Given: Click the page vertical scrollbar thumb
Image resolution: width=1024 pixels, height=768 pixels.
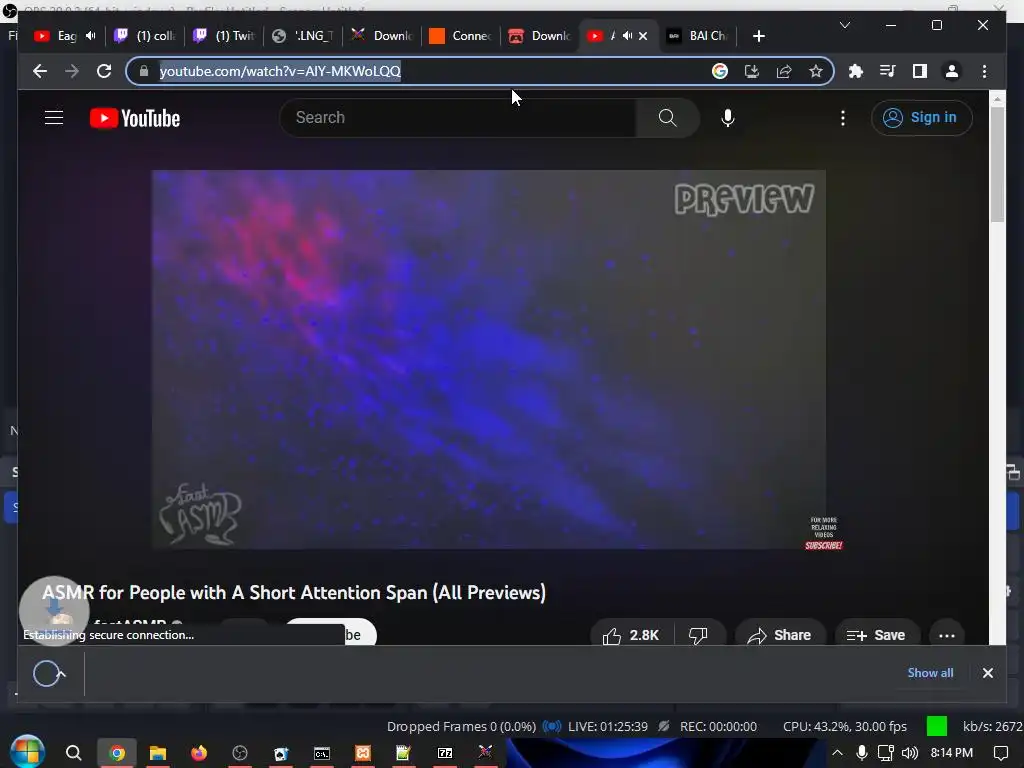Looking at the screenshot, I should pyautogui.click(x=997, y=165).
